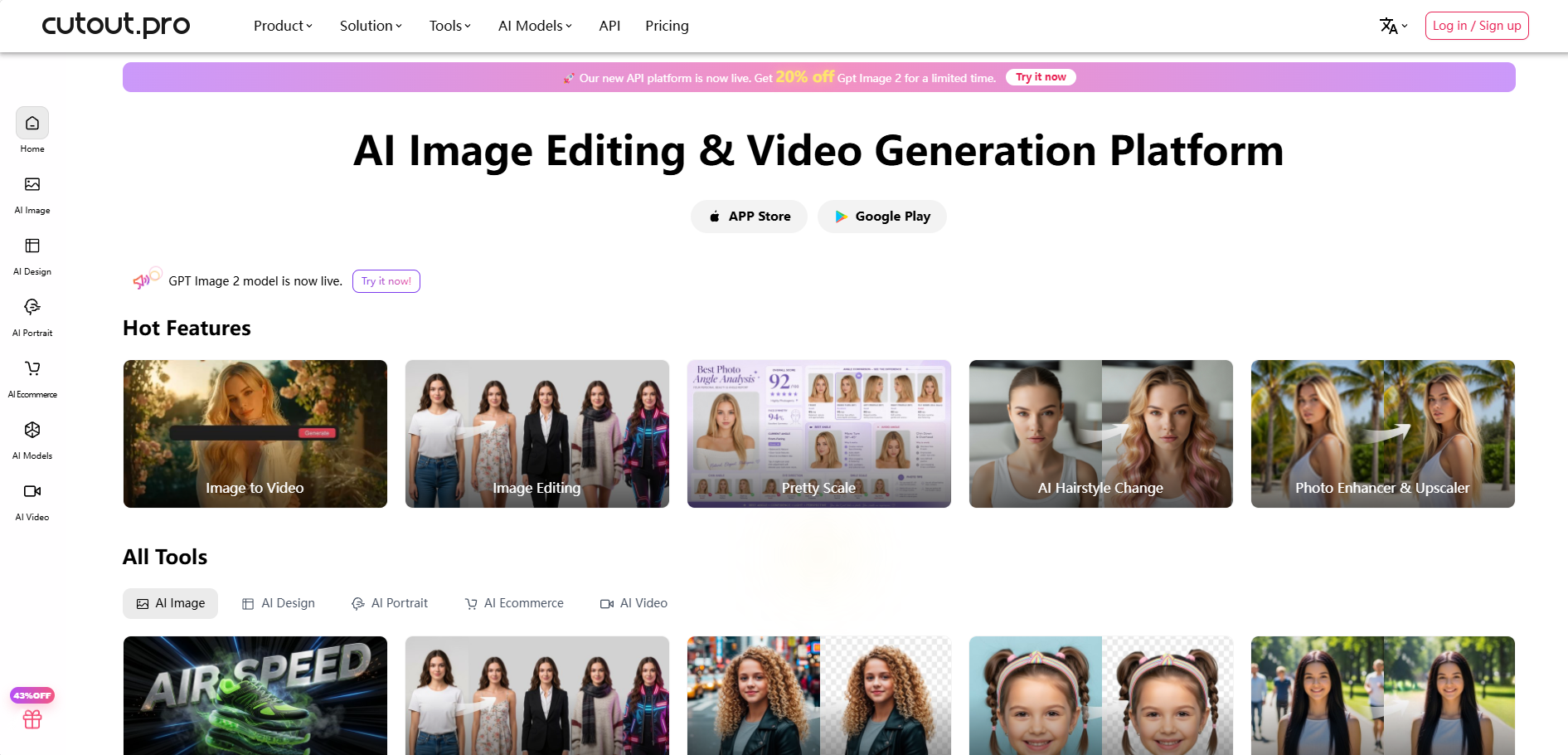This screenshot has width=1568, height=755.
Task: Switch to the AI Portrait tab
Action: (390, 604)
